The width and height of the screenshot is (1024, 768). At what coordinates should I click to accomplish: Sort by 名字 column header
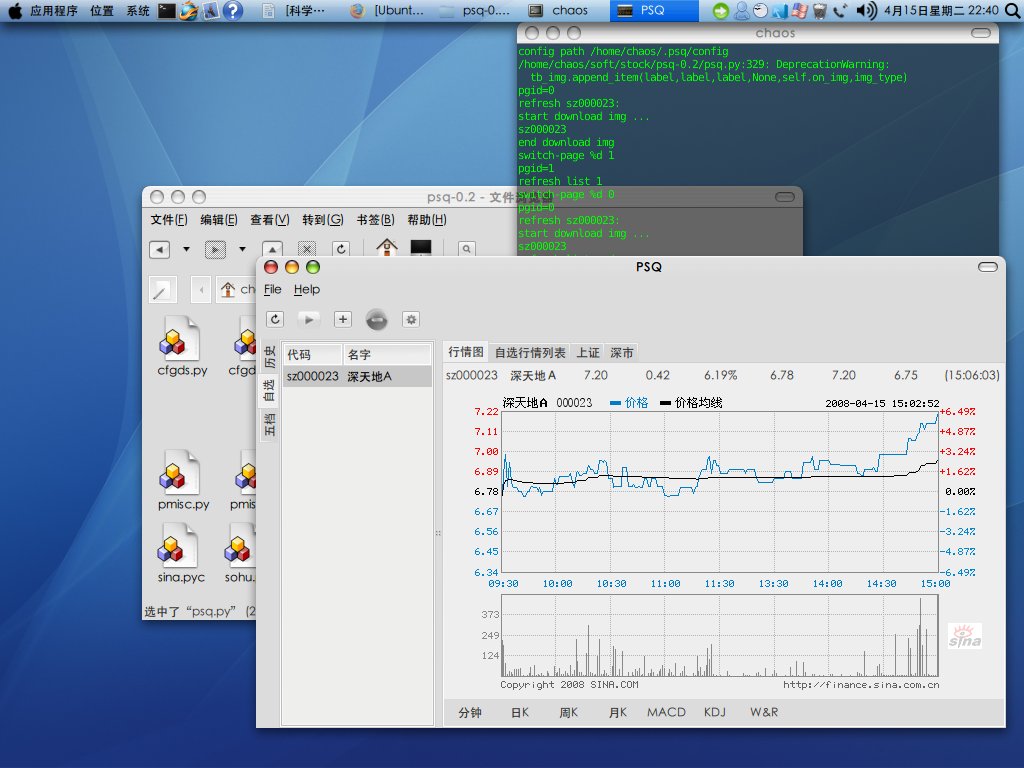coord(387,355)
